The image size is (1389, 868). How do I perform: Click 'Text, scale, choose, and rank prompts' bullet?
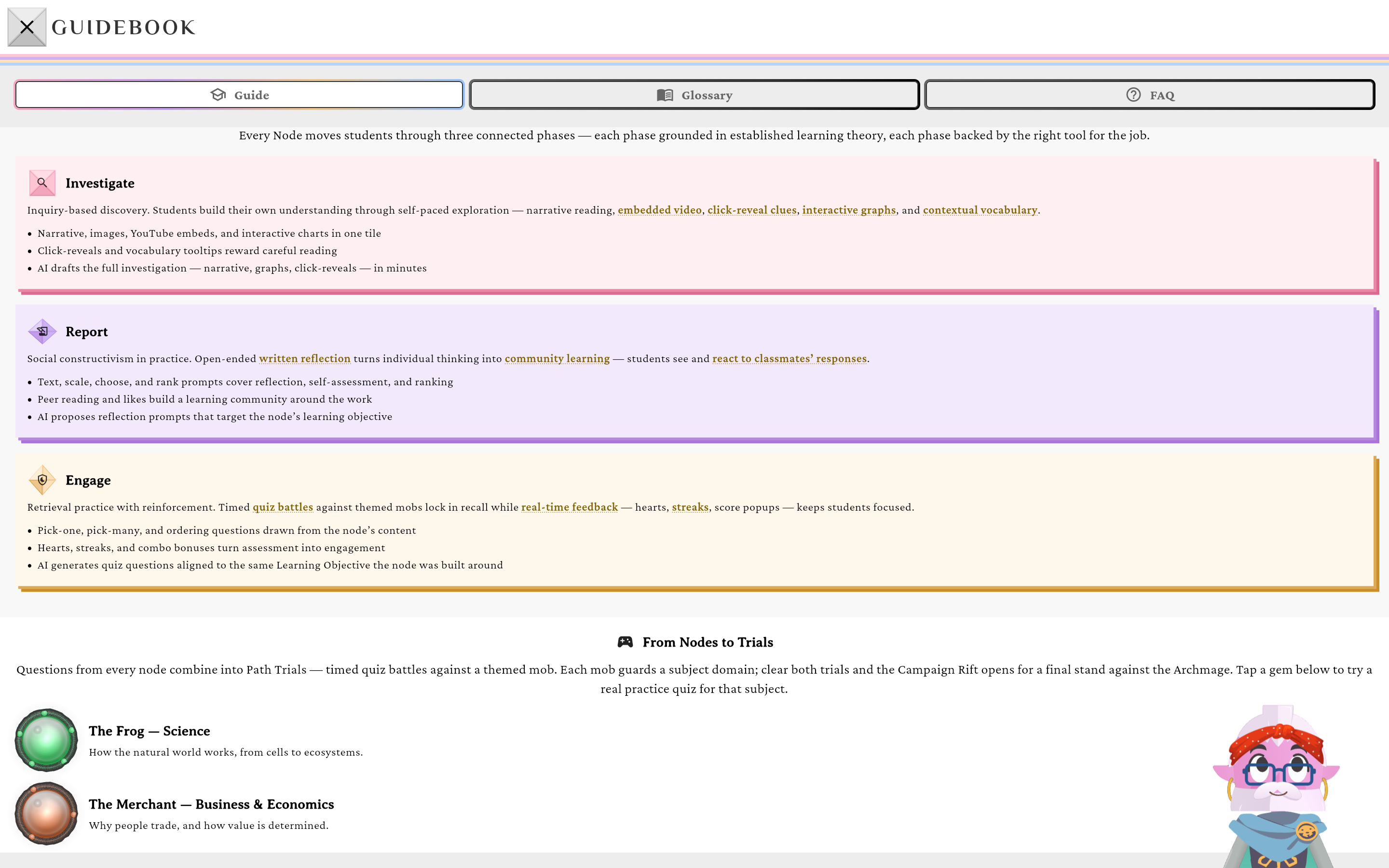click(245, 382)
